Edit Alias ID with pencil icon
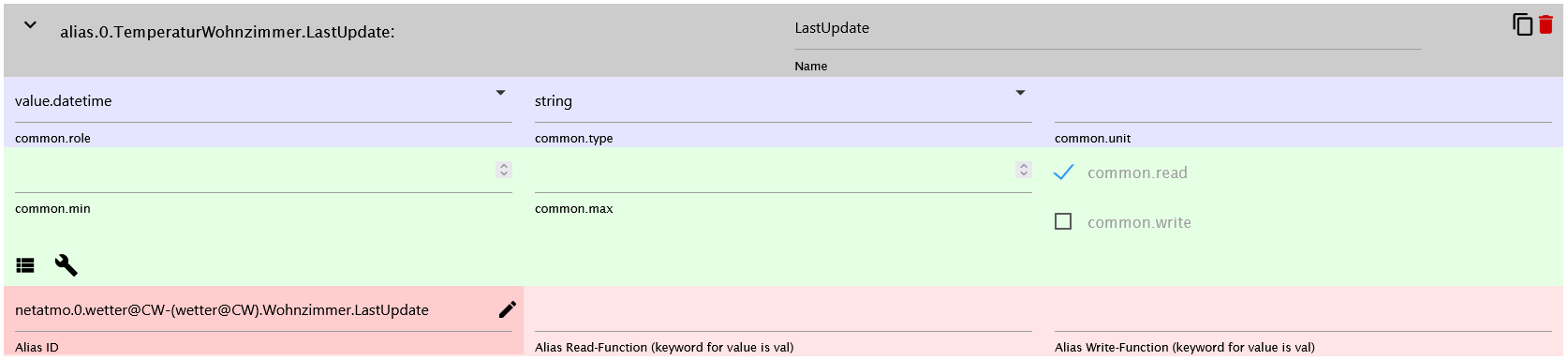Image resolution: width=1568 pixels, height=360 pixels. pyautogui.click(x=508, y=309)
